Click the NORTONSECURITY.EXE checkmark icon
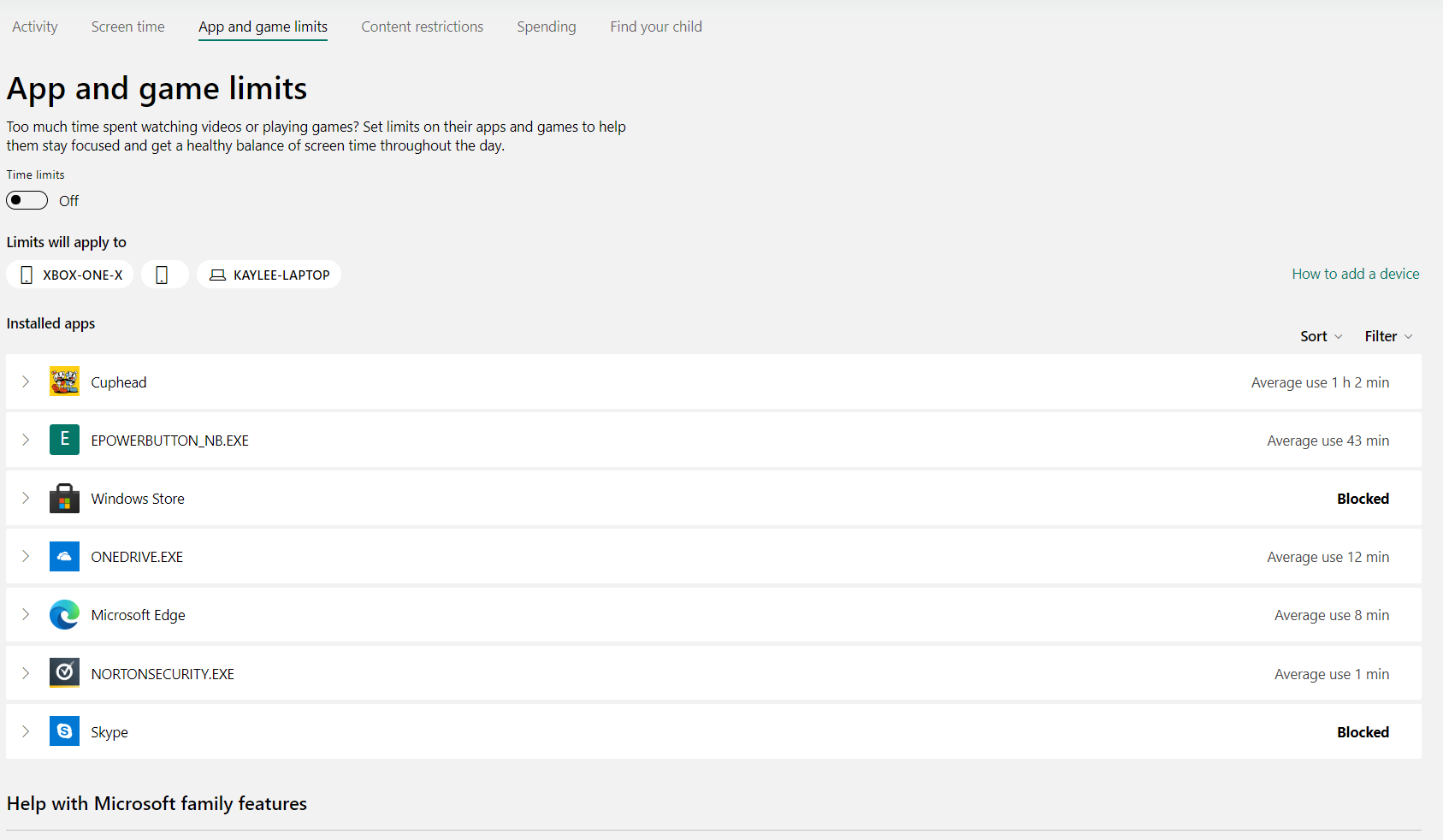 (x=64, y=673)
